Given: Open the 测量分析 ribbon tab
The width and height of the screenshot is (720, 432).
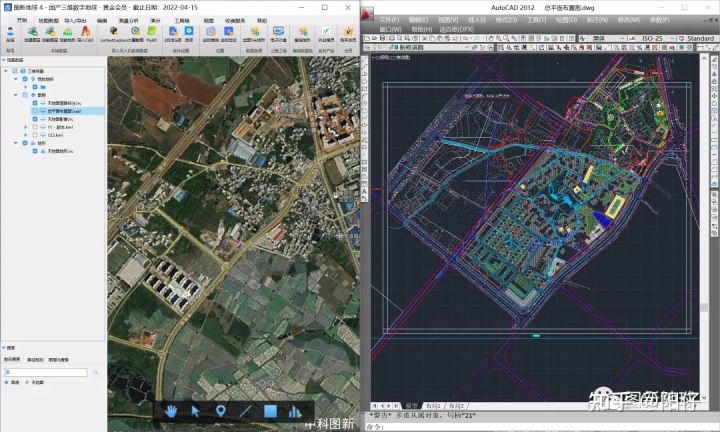Looking at the screenshot, I should [128, 21].
